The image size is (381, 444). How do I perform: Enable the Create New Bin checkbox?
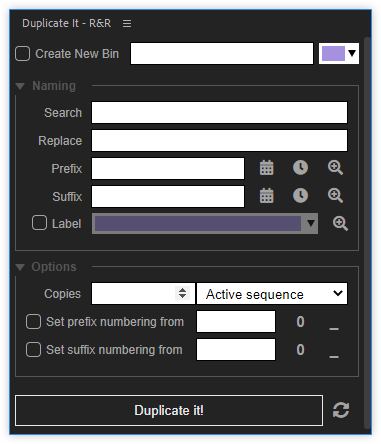tap(23, 54)
